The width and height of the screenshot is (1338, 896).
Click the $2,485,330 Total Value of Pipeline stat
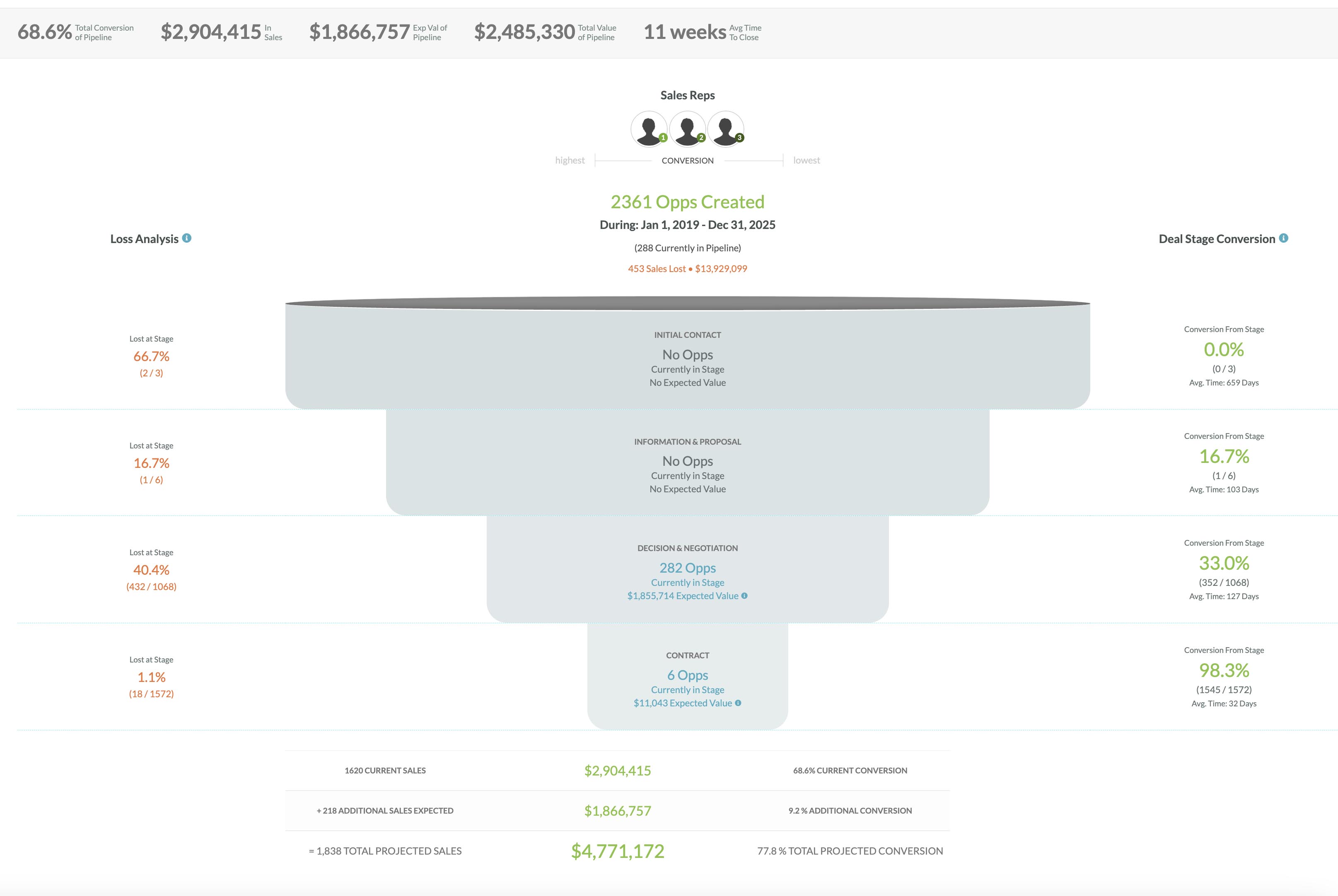coord(545,32)
